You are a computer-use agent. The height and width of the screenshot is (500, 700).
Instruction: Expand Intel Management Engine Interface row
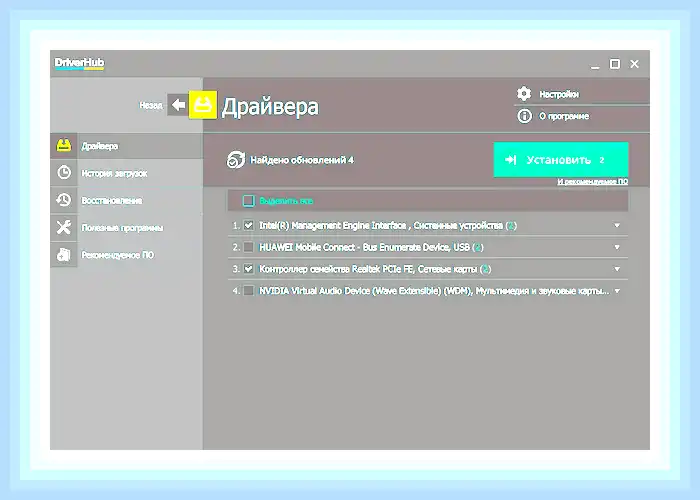pyautogui.click(x=617, y=225)
